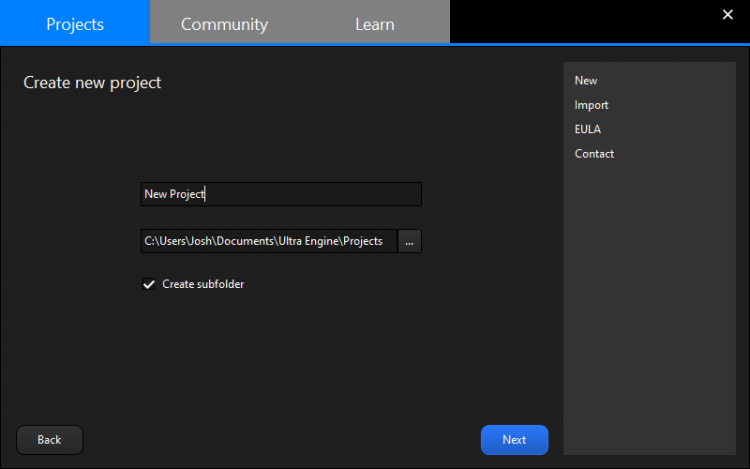Screen dimensions: 750x469
Task: Open the EULA entry in sidebar
Action: [587, 129]
